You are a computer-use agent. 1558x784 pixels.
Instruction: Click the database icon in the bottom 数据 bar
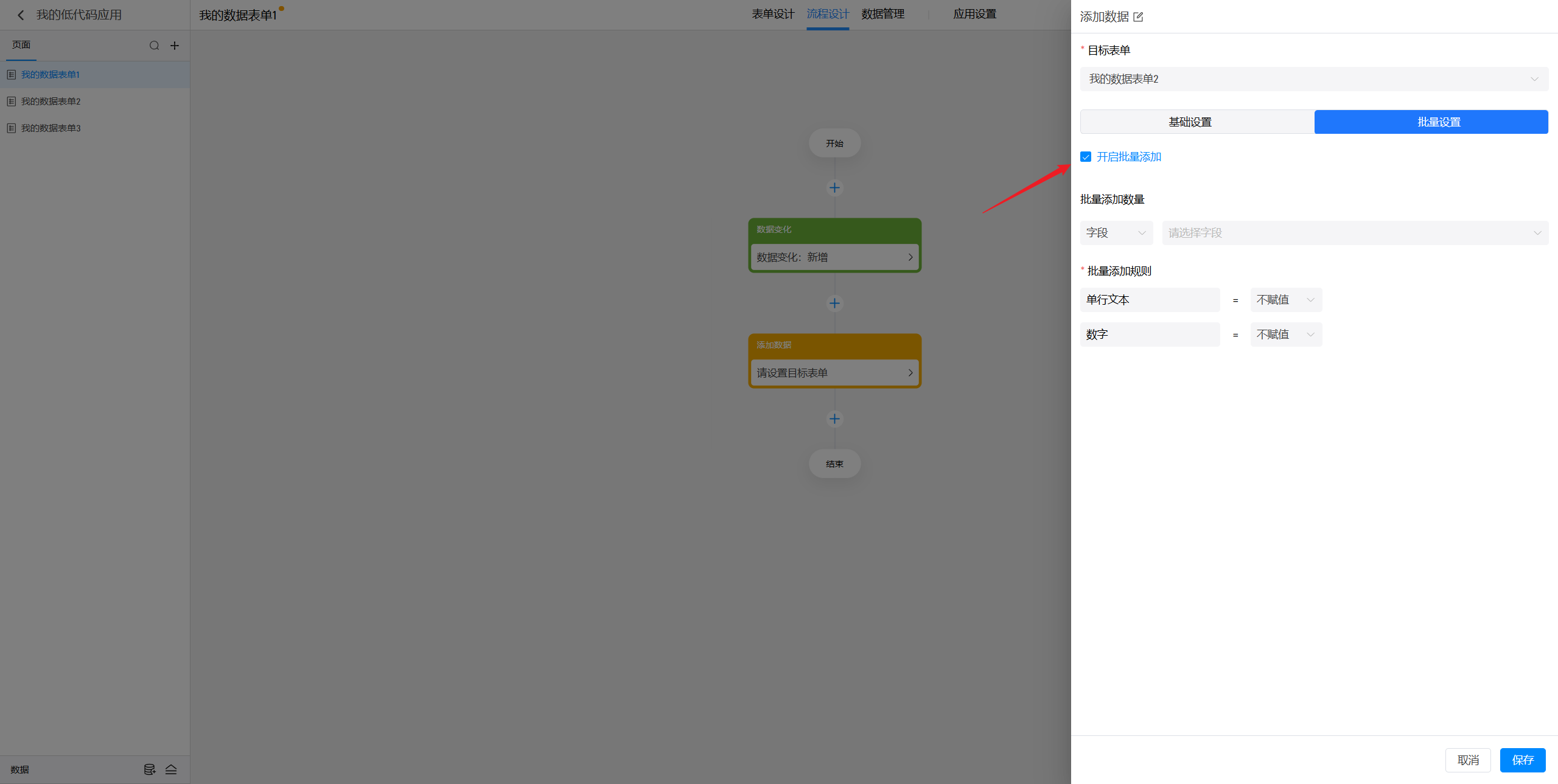coord(149,769)
